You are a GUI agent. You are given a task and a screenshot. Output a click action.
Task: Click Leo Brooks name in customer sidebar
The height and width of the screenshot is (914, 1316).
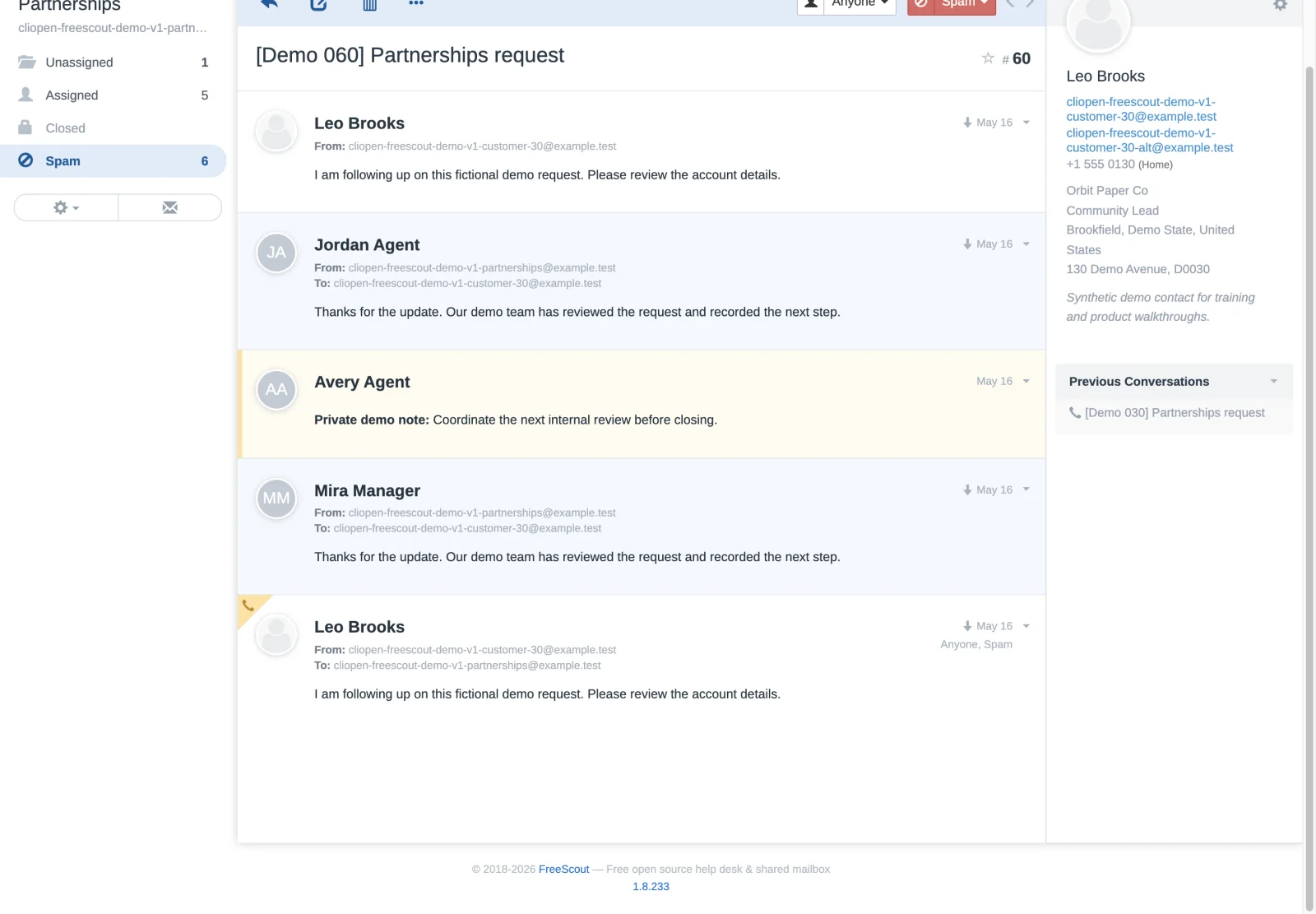[x=1105, y=76]
